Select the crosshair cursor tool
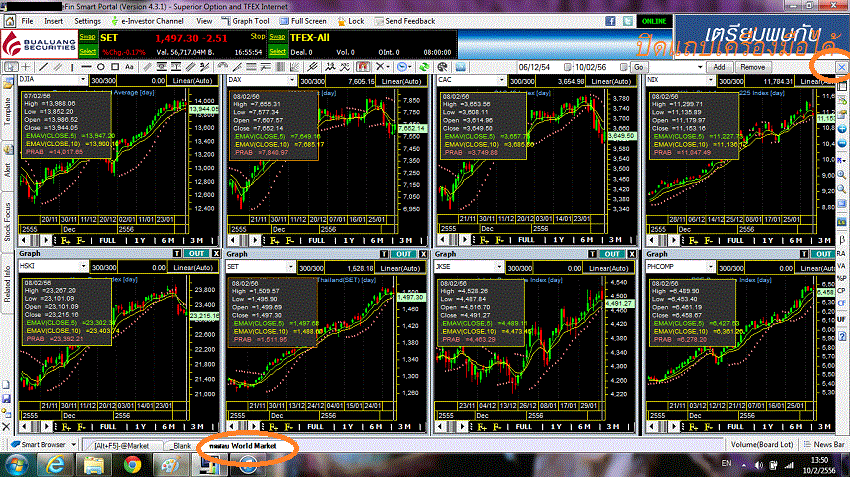850x477 pixels. 26,67
